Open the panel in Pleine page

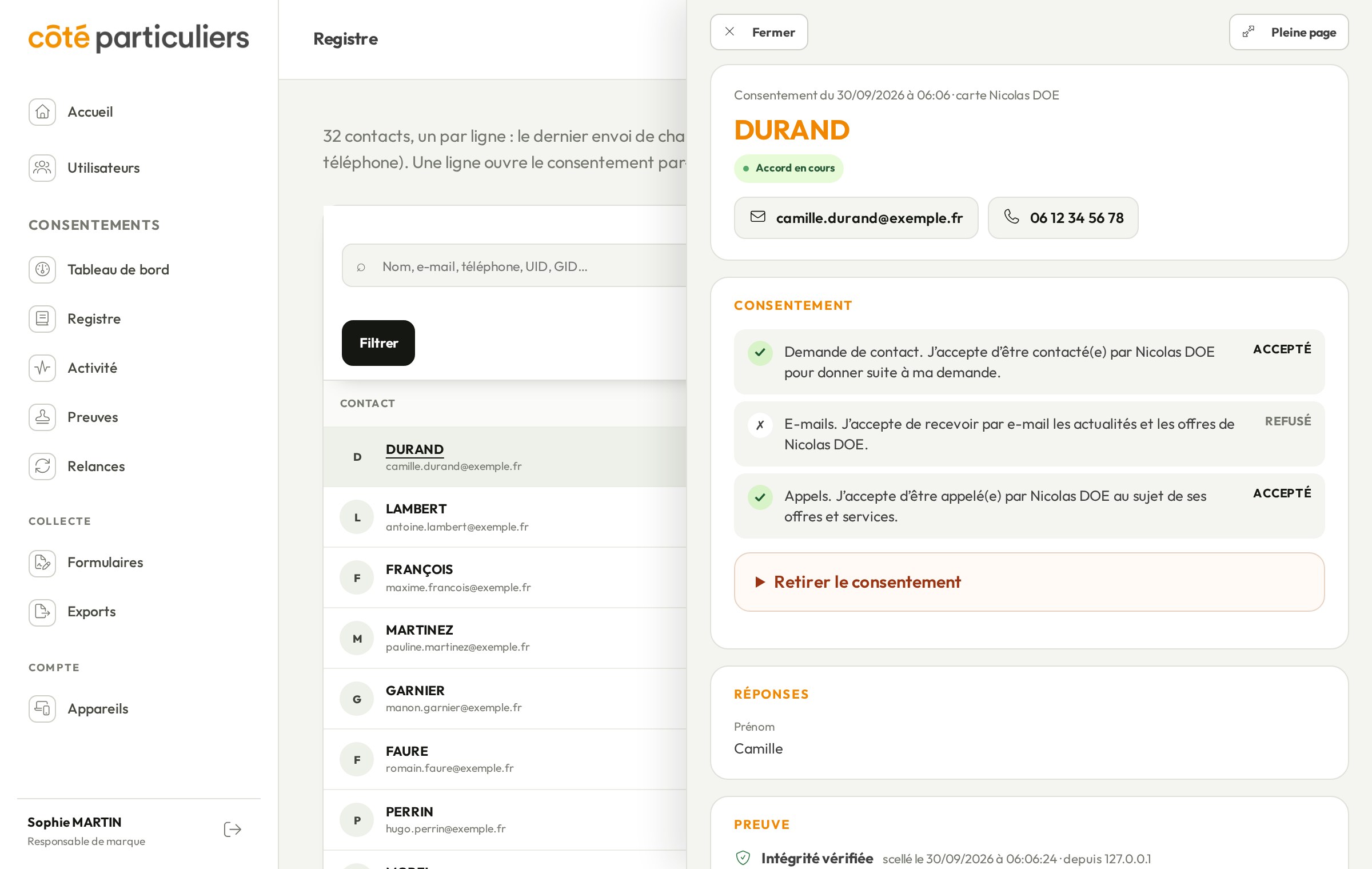(1289, 32)
